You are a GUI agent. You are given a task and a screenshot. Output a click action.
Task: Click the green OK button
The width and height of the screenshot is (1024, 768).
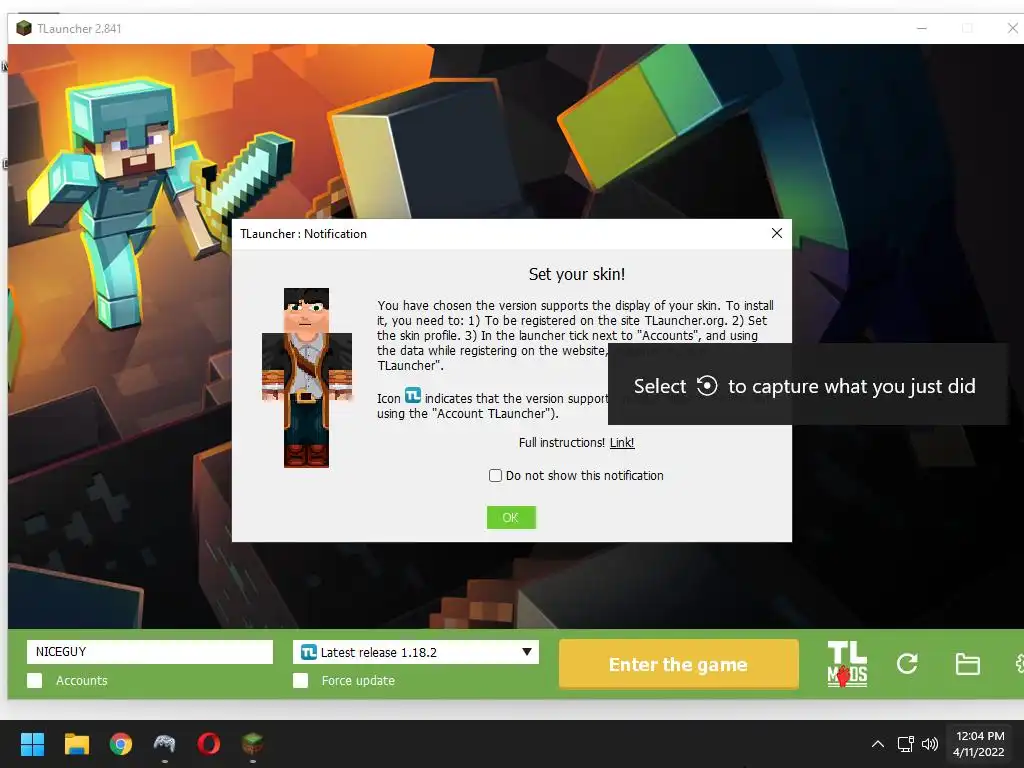pyautogui.click(x=511, y=517)
